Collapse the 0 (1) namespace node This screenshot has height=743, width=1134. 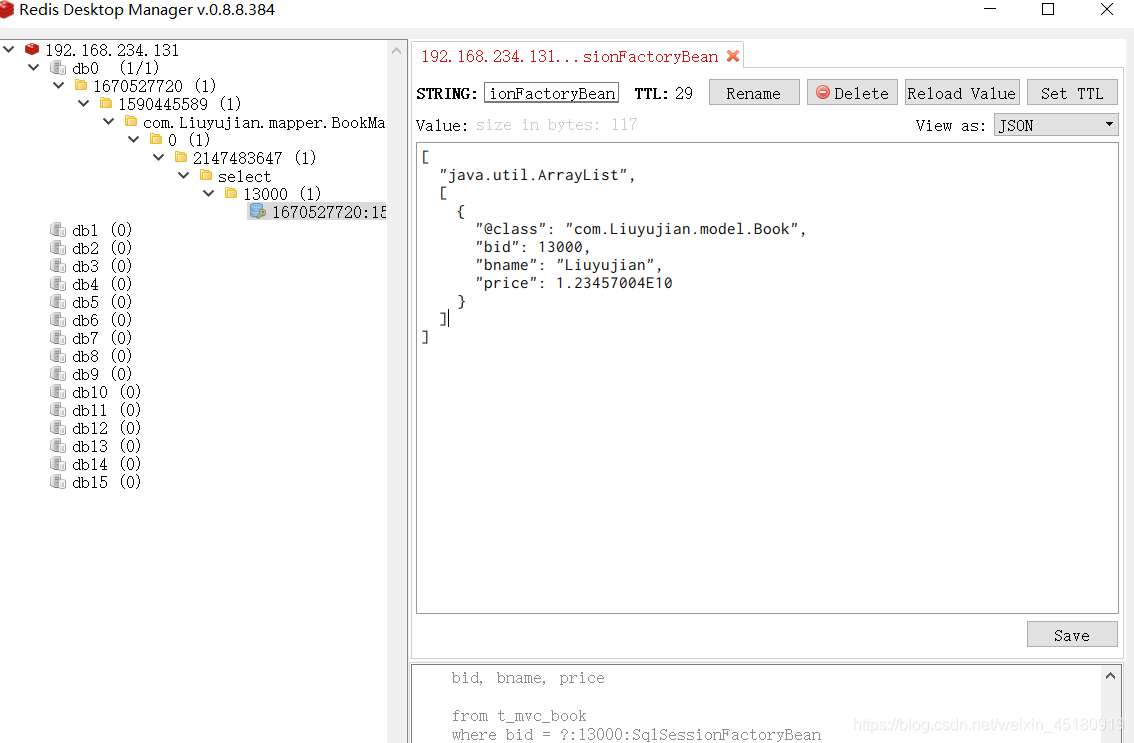[134, 139]
